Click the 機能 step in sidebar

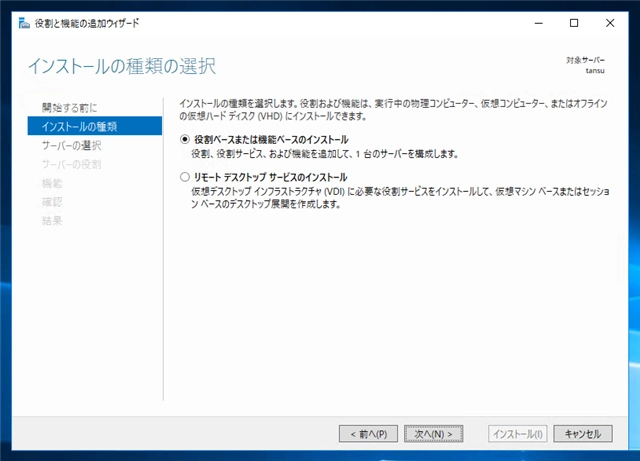[x=52, y=183]
